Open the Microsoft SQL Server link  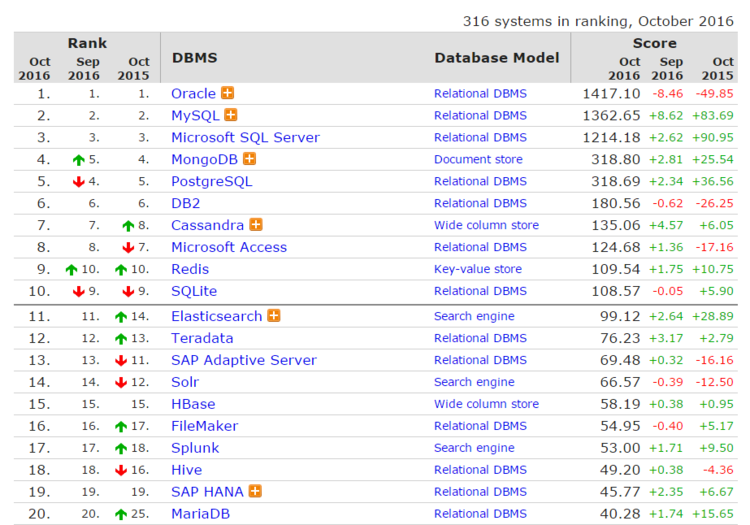tap(245, 138)
